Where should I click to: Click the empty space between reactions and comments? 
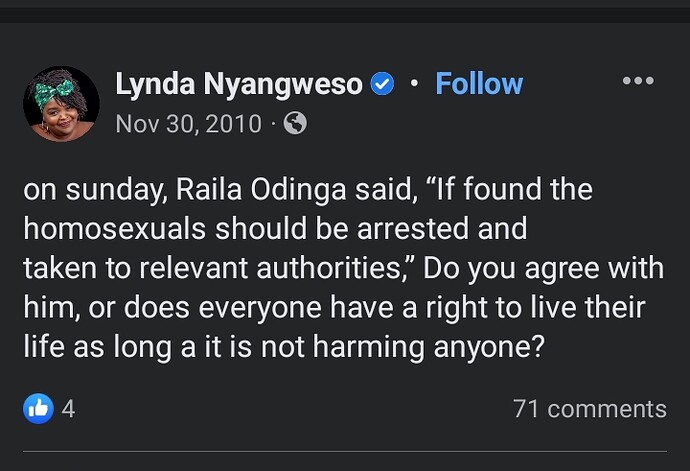(290, 409)
